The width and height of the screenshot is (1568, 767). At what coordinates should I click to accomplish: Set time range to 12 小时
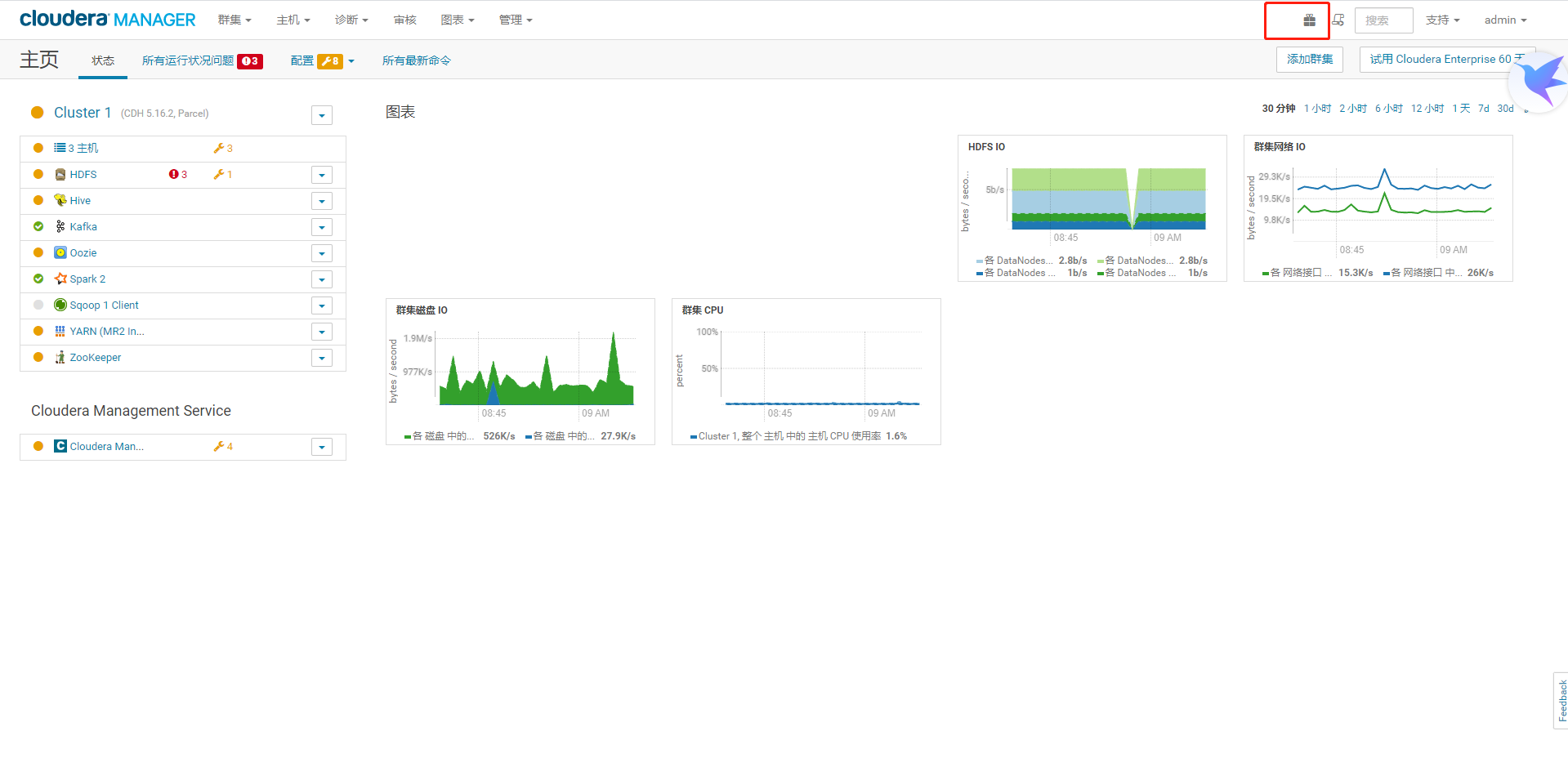(x=1427, y=109)
